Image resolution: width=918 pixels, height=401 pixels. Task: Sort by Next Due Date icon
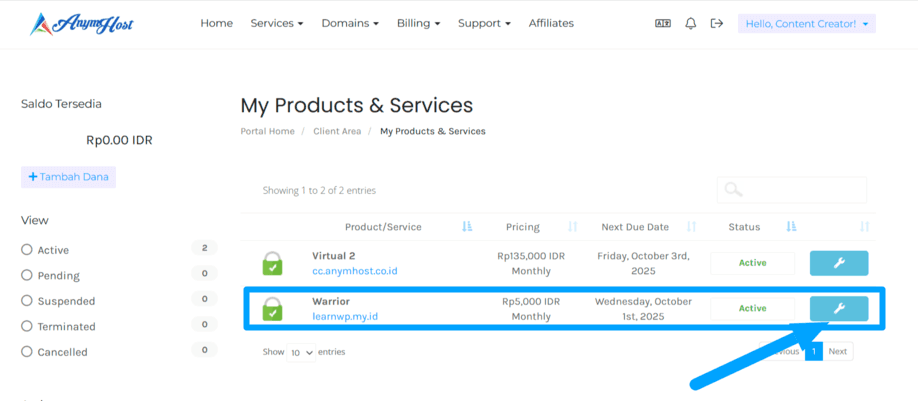point(691,227)
